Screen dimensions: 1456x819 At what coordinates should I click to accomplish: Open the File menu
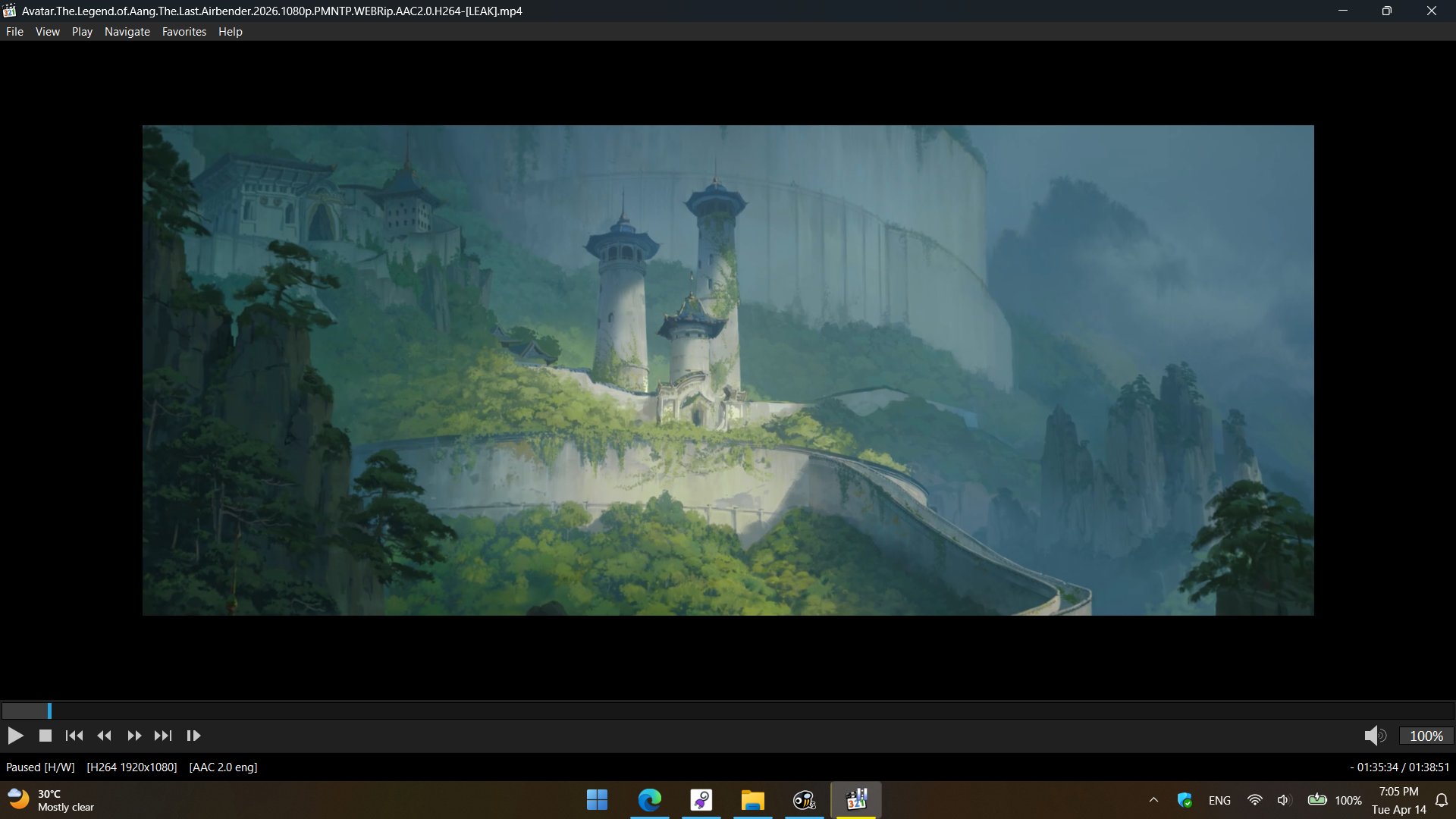(14, 32)
